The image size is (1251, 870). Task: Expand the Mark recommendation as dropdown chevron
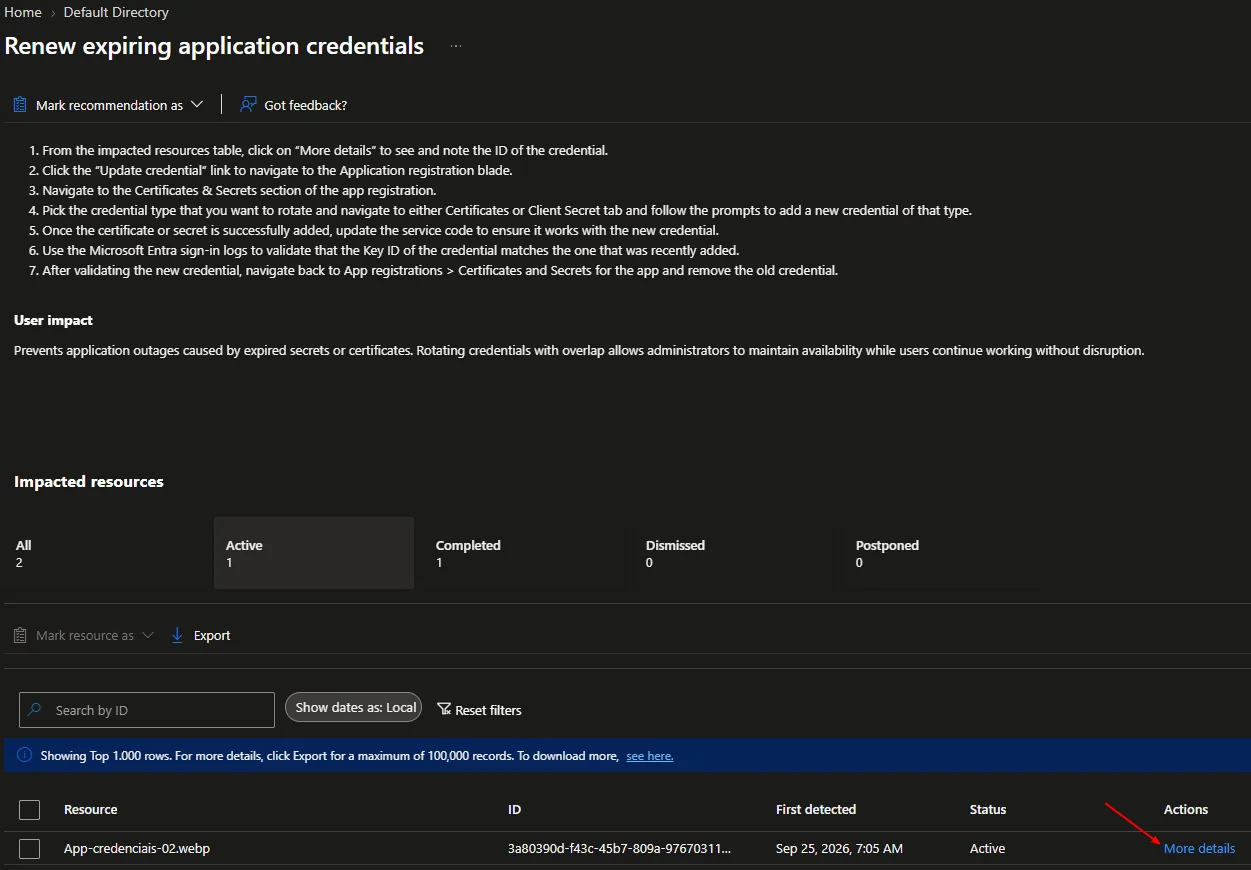(197, 104)
